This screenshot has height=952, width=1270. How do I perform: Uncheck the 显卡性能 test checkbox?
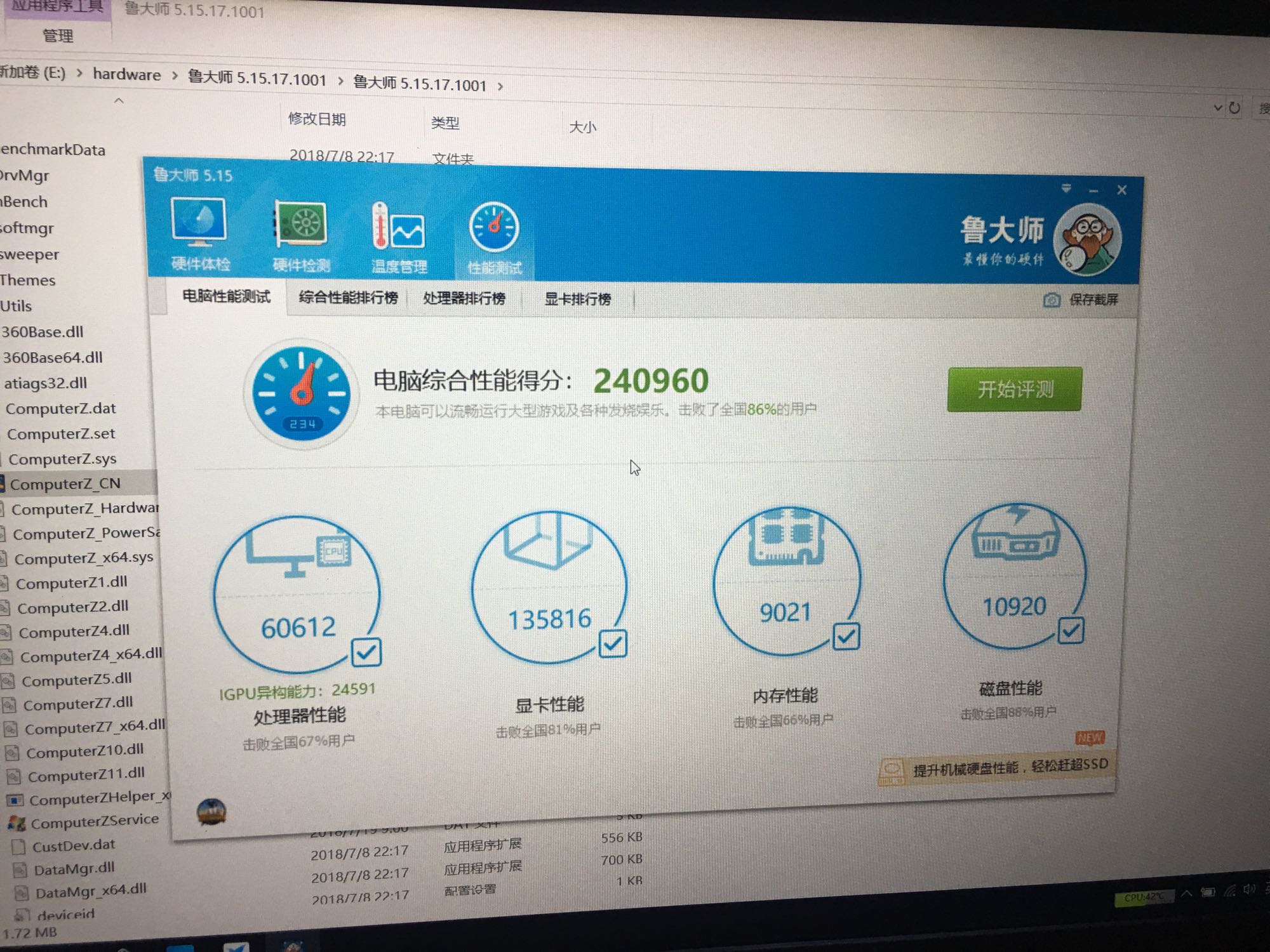coord(613,644)
